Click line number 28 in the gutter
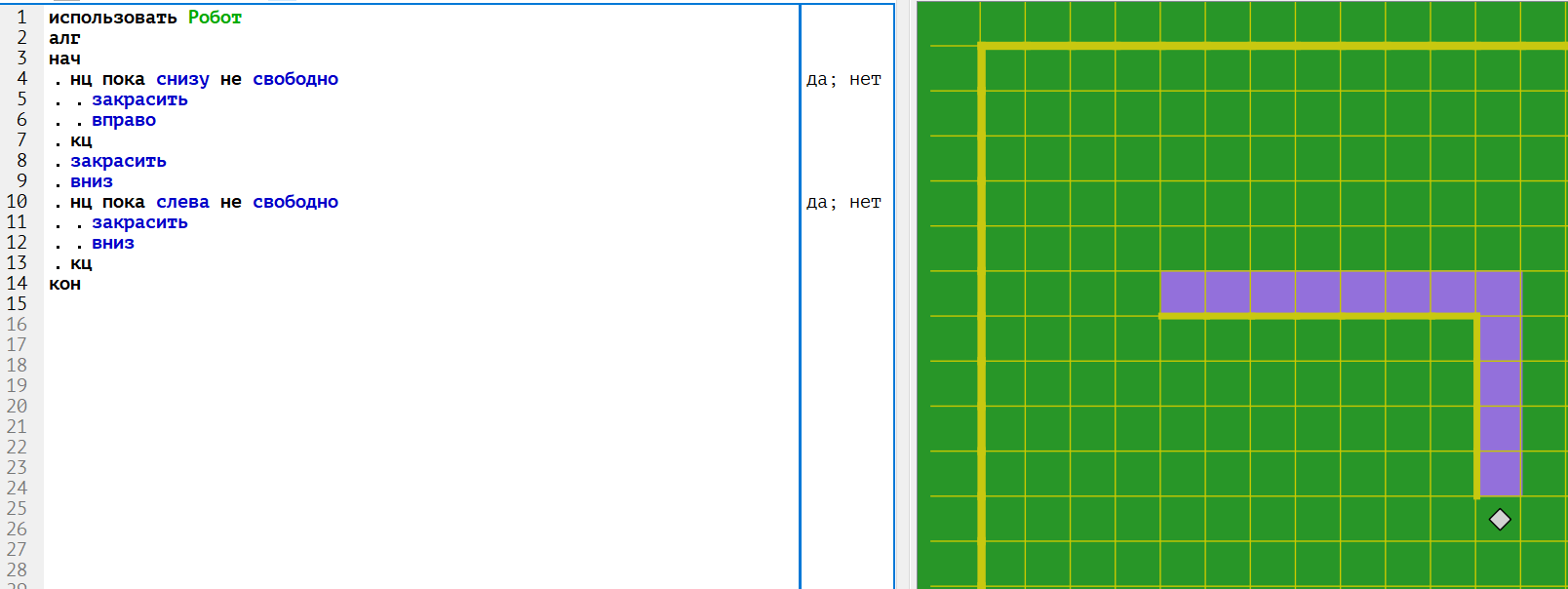The image size is (1568, 589). click(x=17, y=569)
